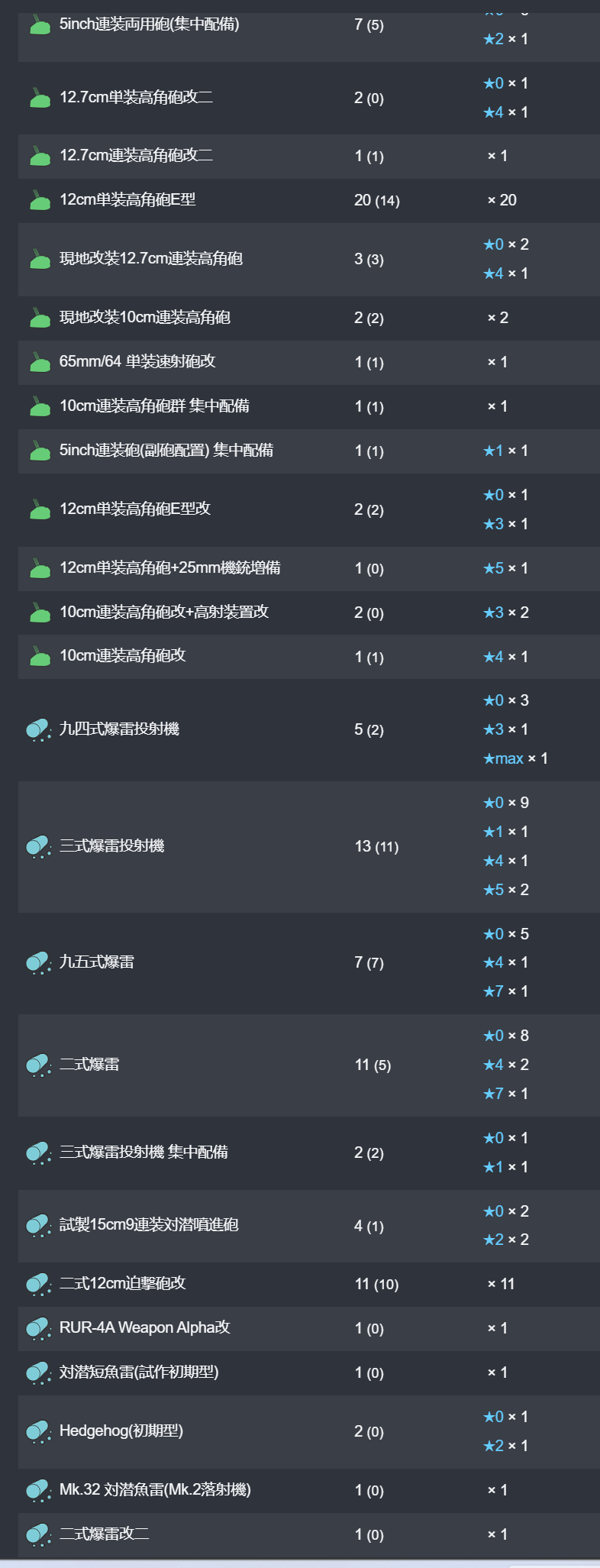600x1568 pixels.
Task: Select the ★7 × 1 entry for 二式爆雷
Action: [505, 1094]
